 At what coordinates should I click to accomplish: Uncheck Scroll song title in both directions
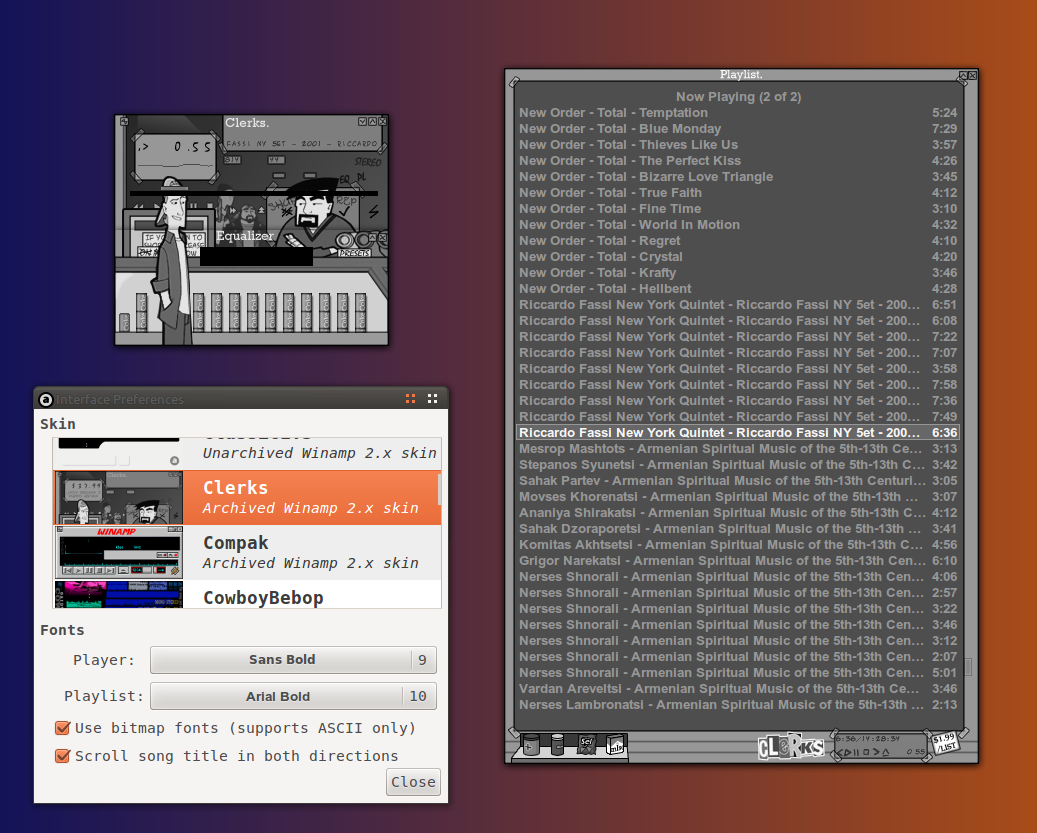62,756
